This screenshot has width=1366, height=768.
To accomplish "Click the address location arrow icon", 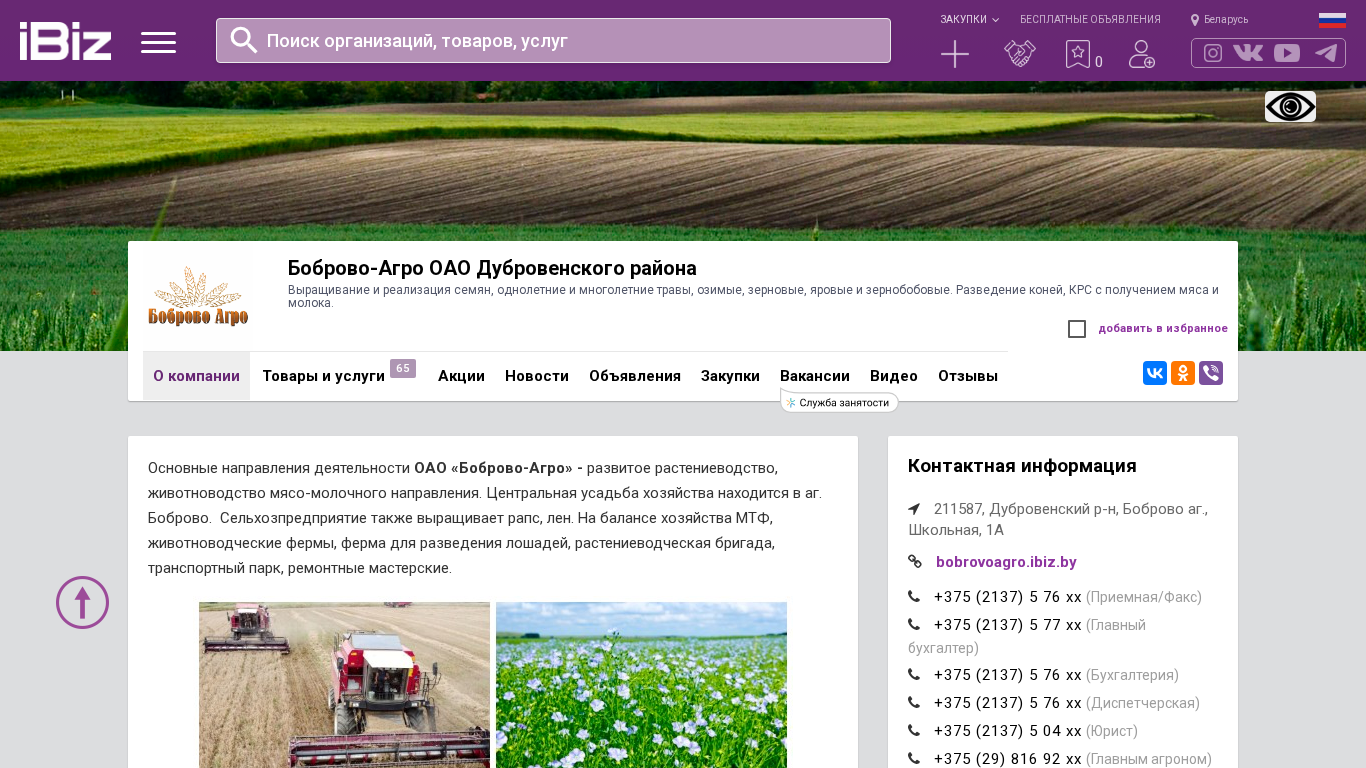I will point(914,509).
